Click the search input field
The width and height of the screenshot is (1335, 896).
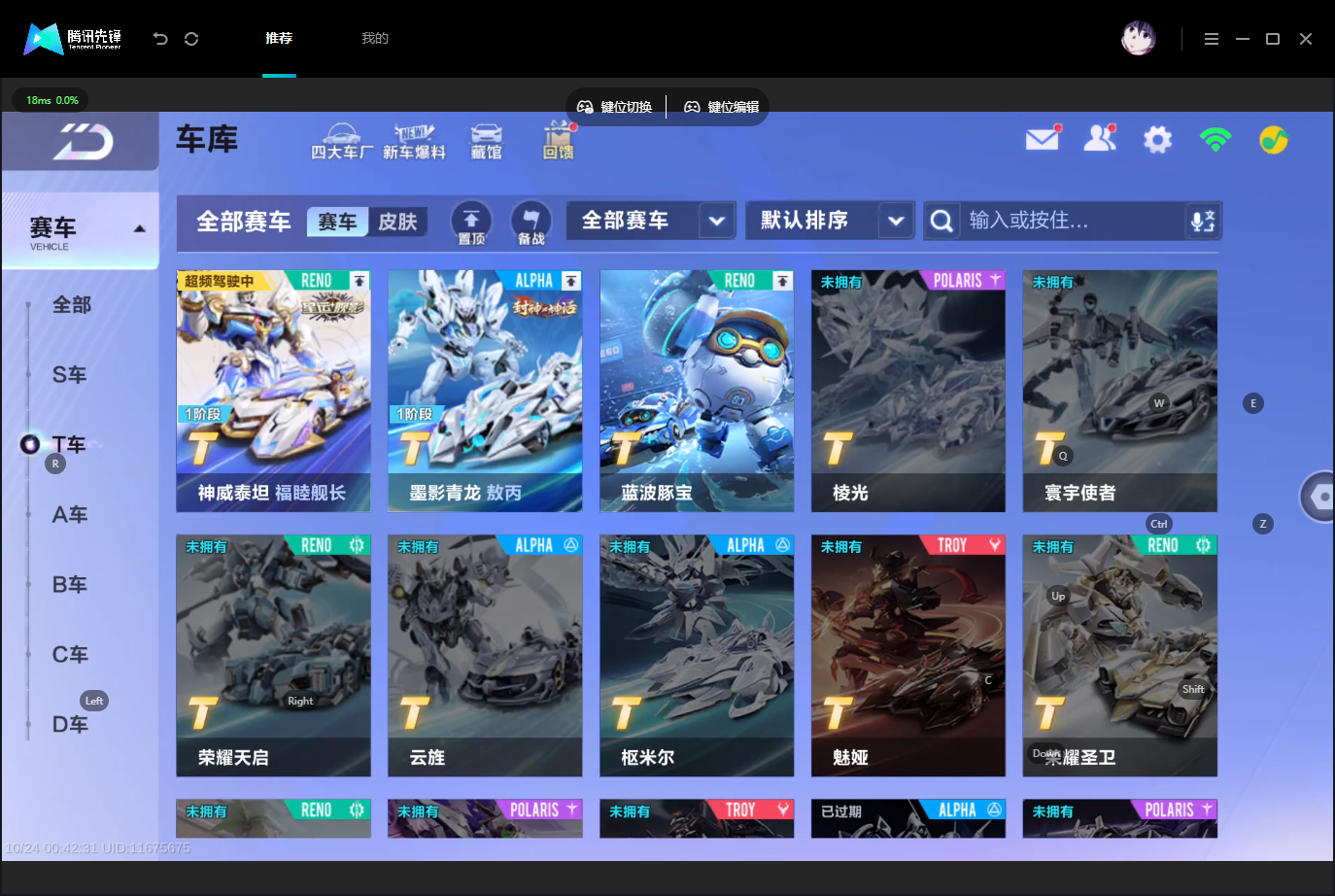[x=1073, y=221]
